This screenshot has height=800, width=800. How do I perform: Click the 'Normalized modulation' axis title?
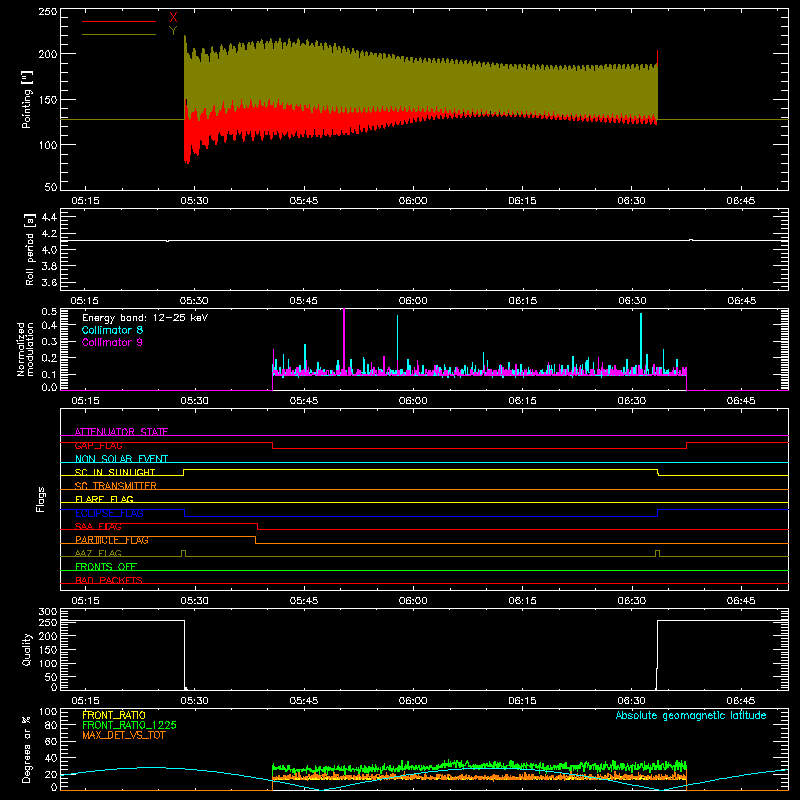(25, 349)
